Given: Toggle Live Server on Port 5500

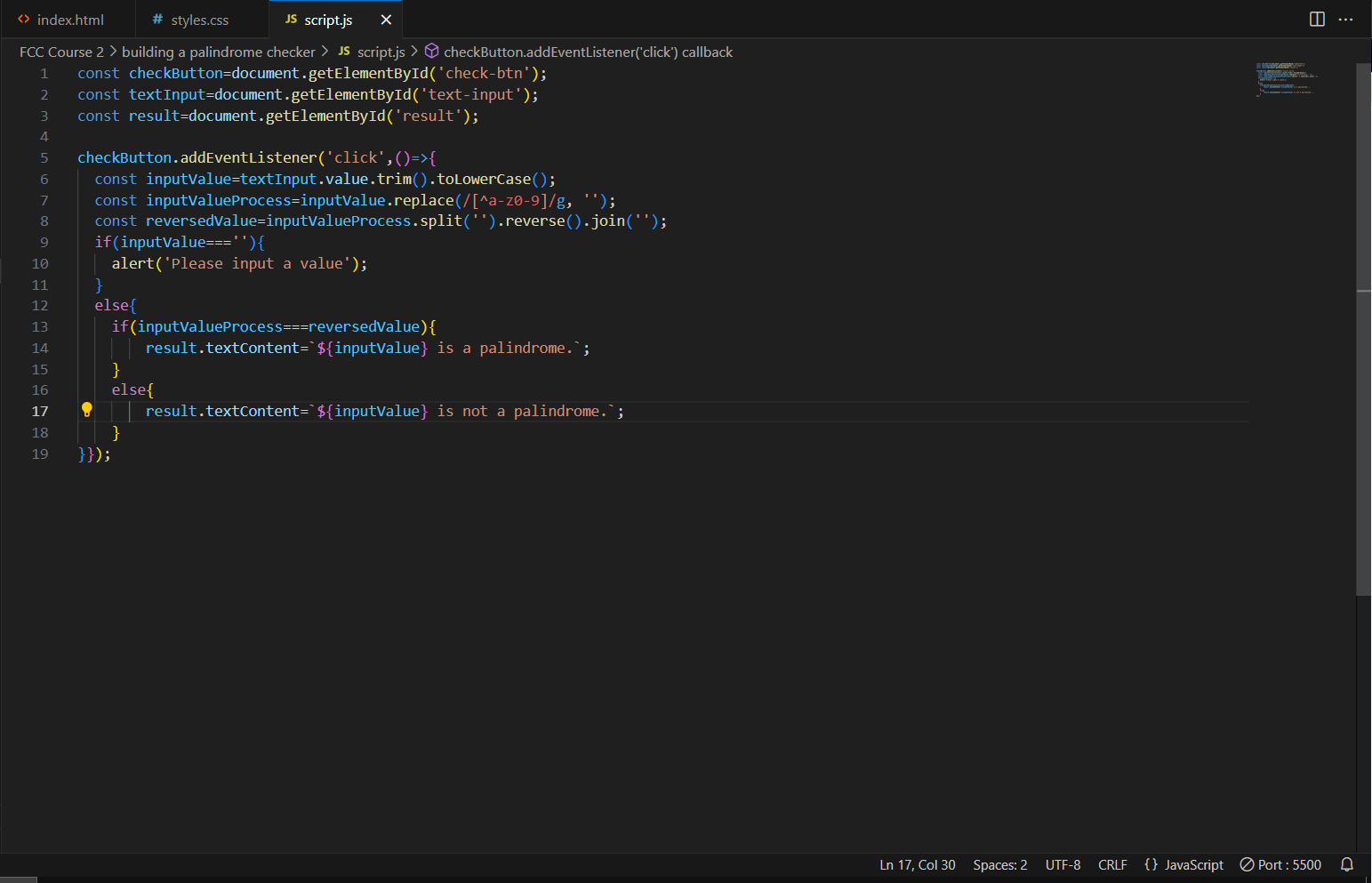Looking at the screenshot, I should tap(1280, 864).
